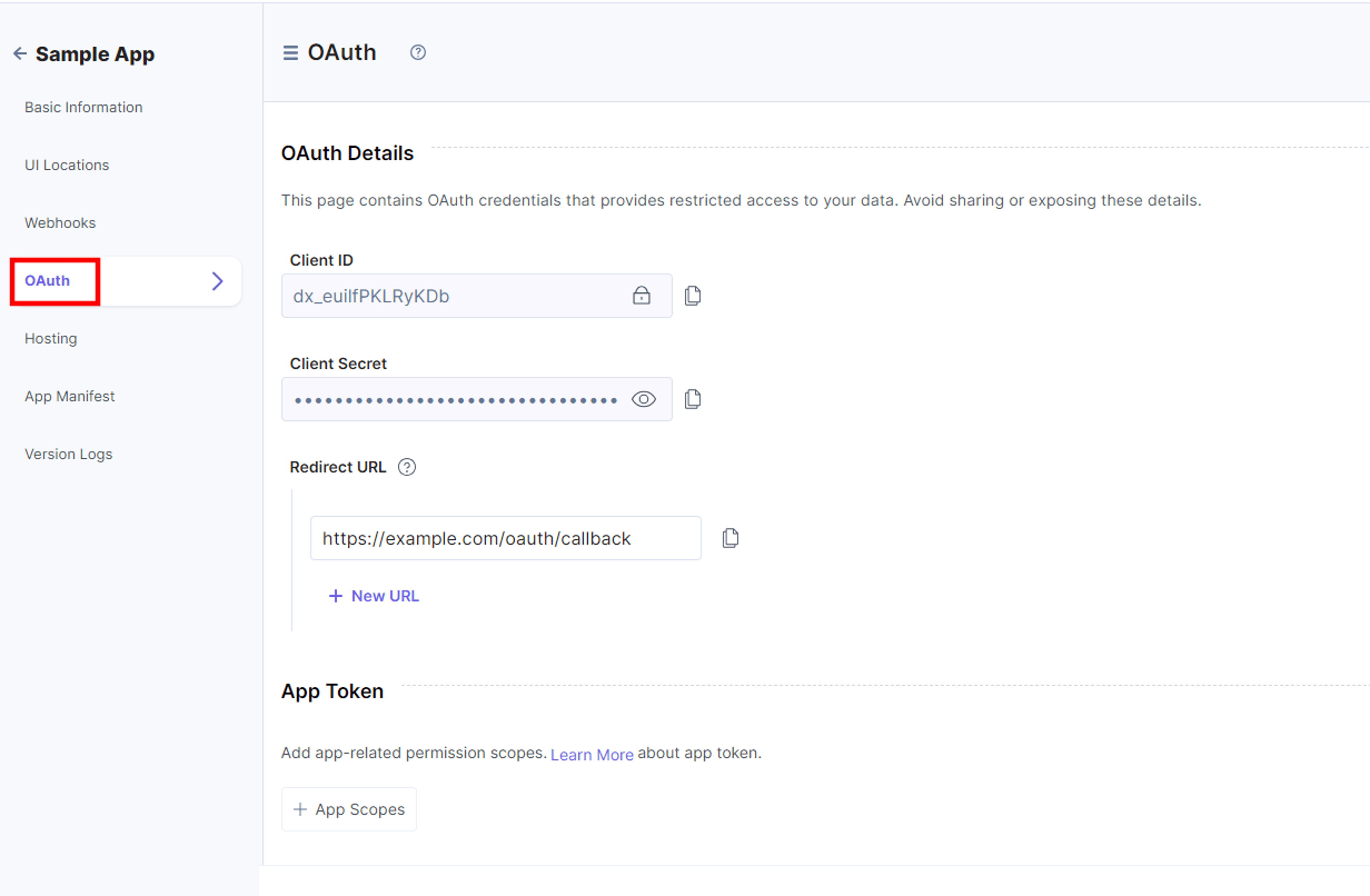
Task: Reveal the Client Secret with eye icon
Action: pyautogui.click(x=644, y=399)
